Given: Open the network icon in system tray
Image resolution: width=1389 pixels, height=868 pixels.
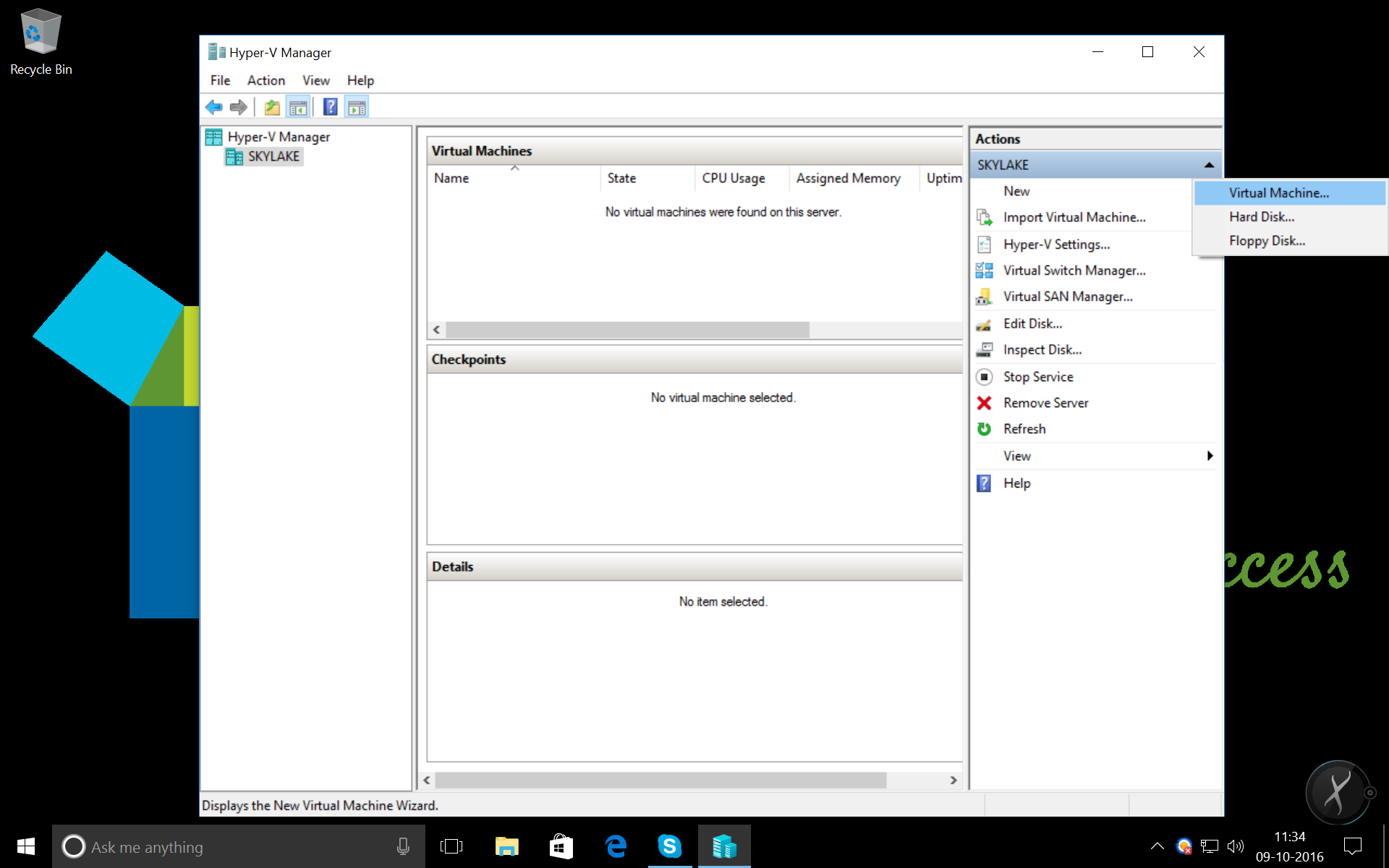Looking at the screenshot, I should coord(1210,846).
